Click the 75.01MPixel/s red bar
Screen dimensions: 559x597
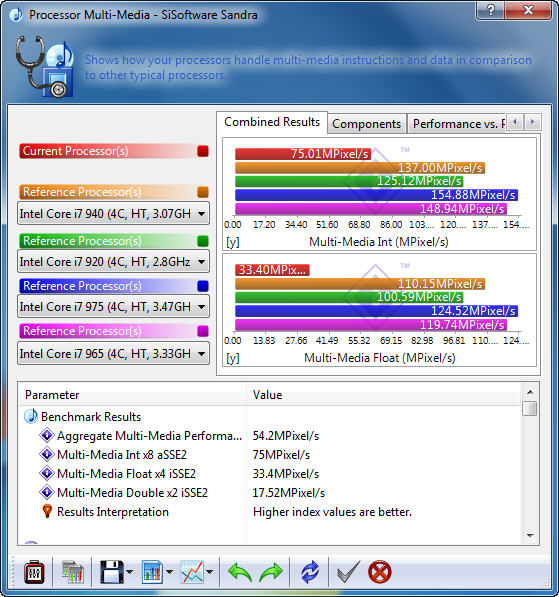click(303, 154)
